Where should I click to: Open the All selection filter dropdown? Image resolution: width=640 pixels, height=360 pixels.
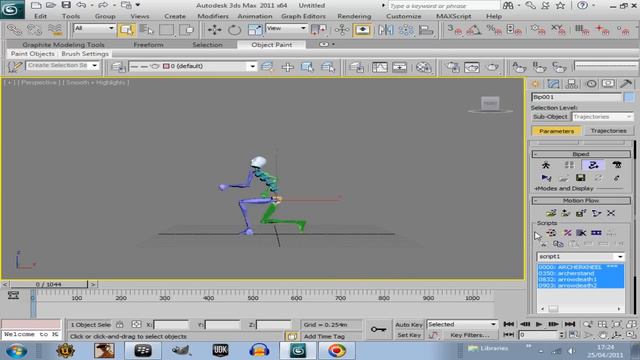click(x=94, y=28)
